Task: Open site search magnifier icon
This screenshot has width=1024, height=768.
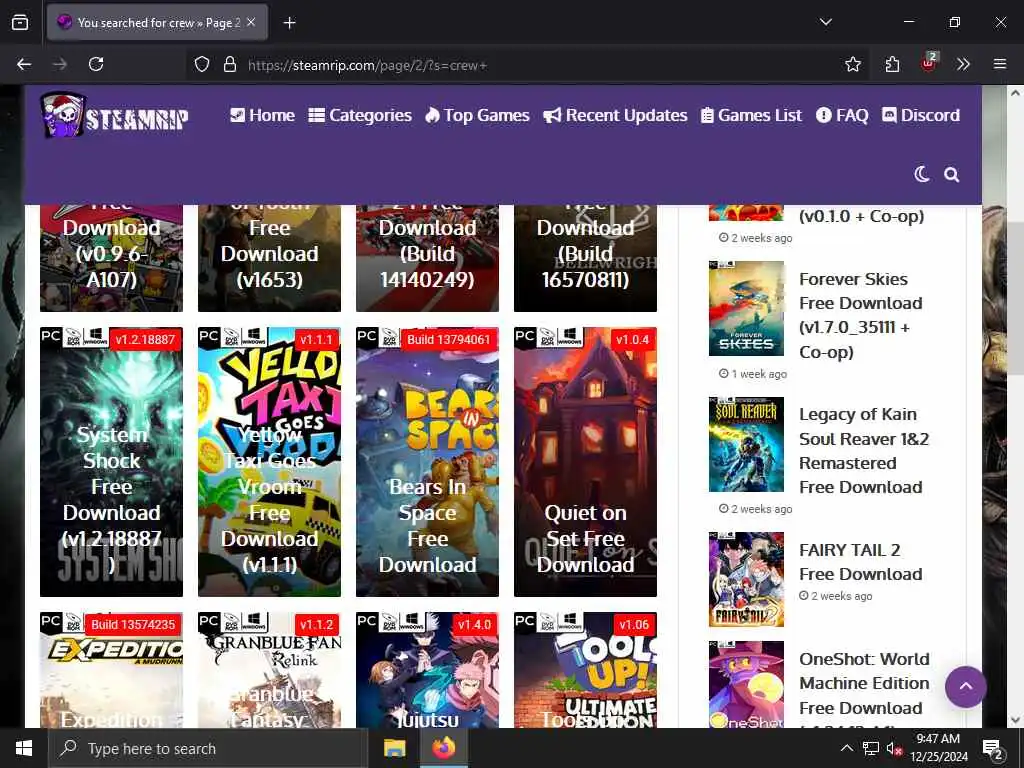Action: (x=952, y=174)
